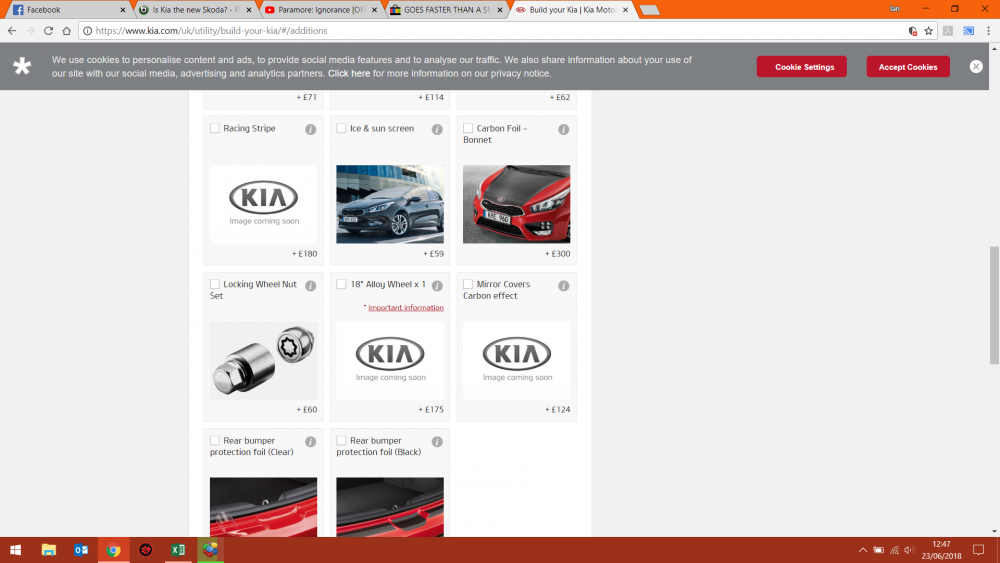This screenshot has height=563, width=1000.
Task: Go back to previous page
Action: click(x=12, y=31)
